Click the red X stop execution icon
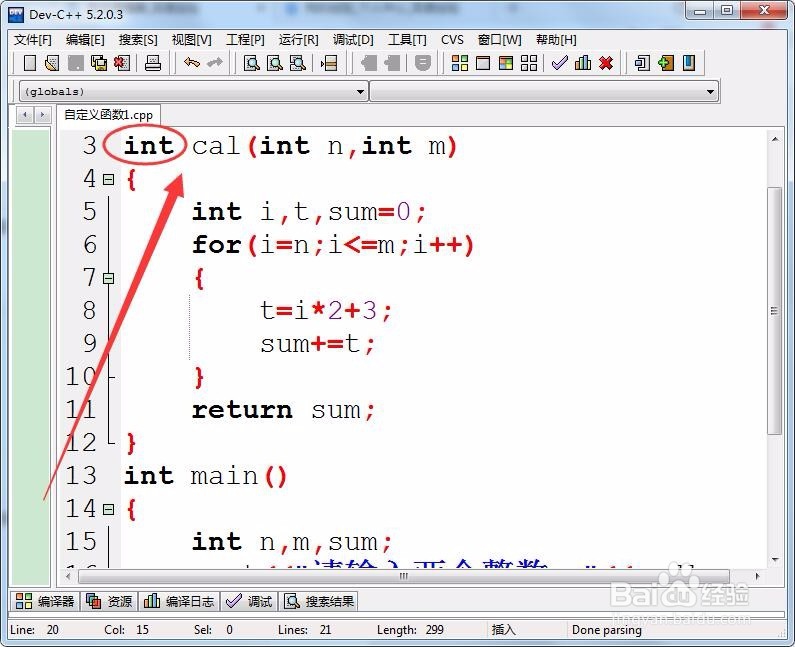 tap(606, 63)
